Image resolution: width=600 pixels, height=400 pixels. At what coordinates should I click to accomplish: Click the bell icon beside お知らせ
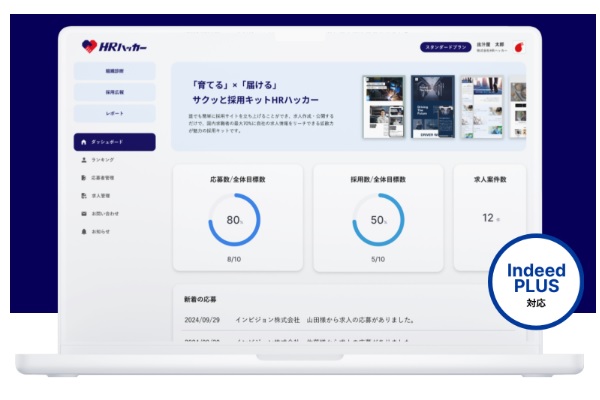[83, 232]
